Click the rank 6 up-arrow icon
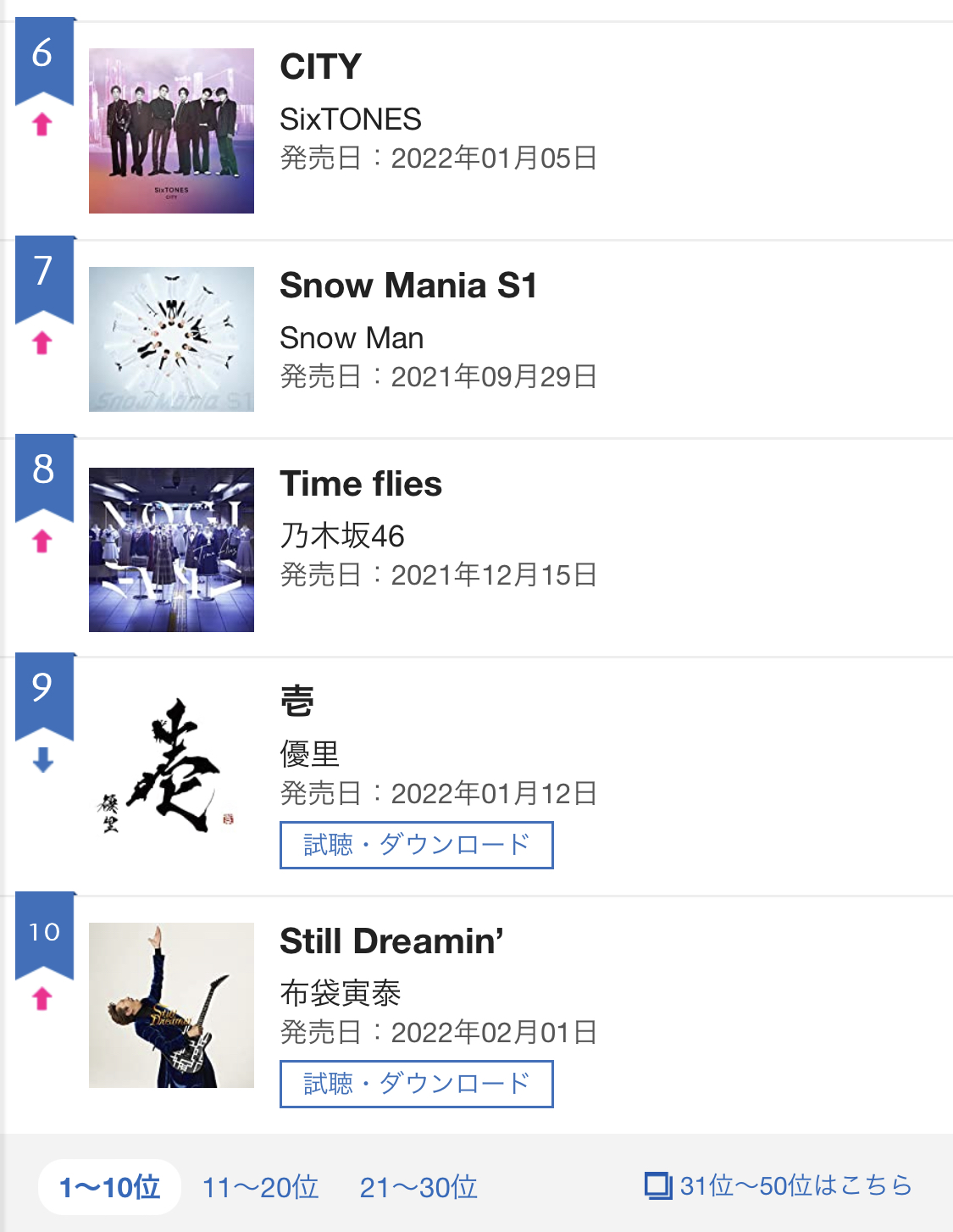This screenshot has width=953, height=1232. click(42, 125)
